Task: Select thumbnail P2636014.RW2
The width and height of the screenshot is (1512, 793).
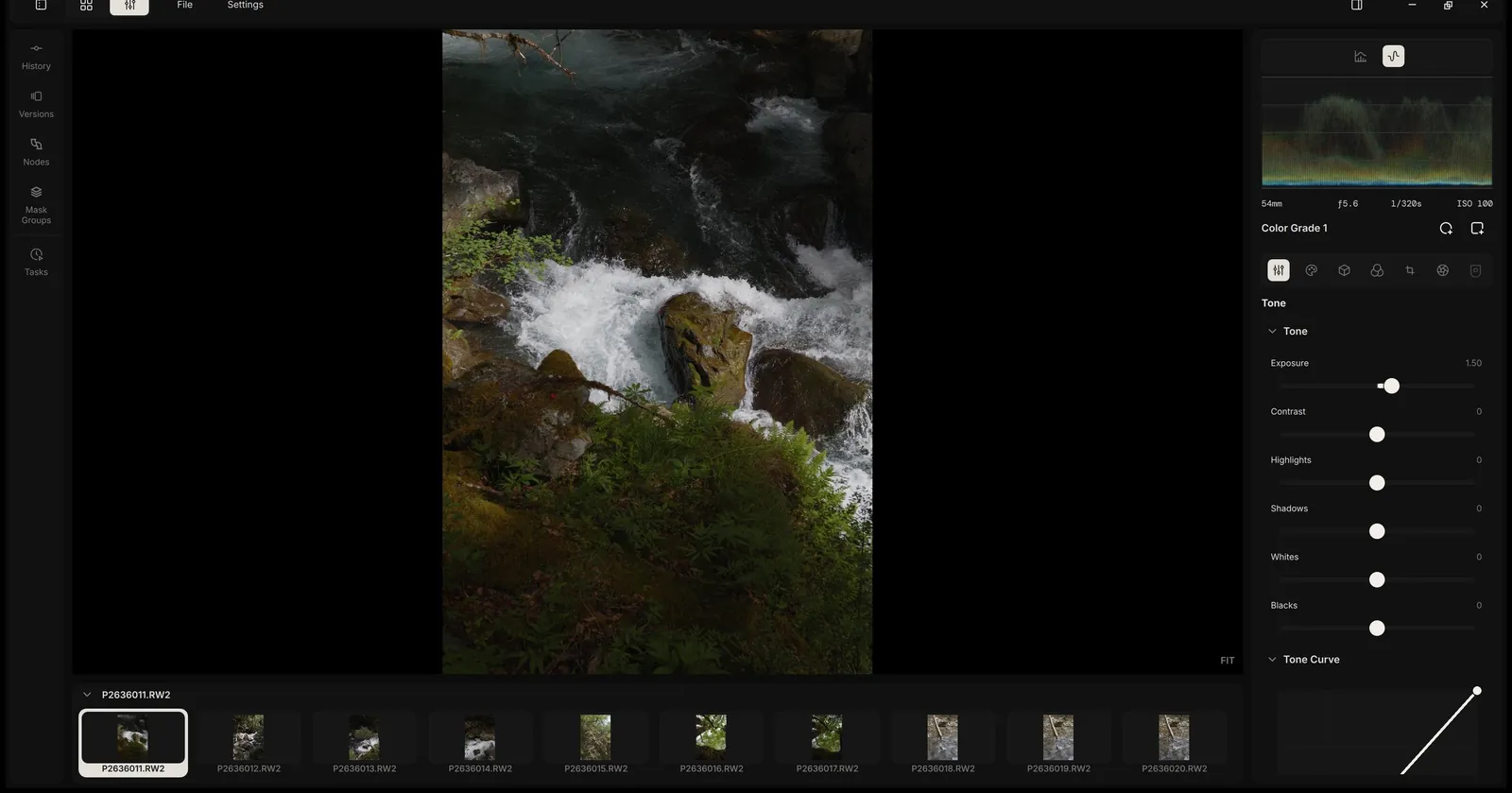Action: [480, 743]
